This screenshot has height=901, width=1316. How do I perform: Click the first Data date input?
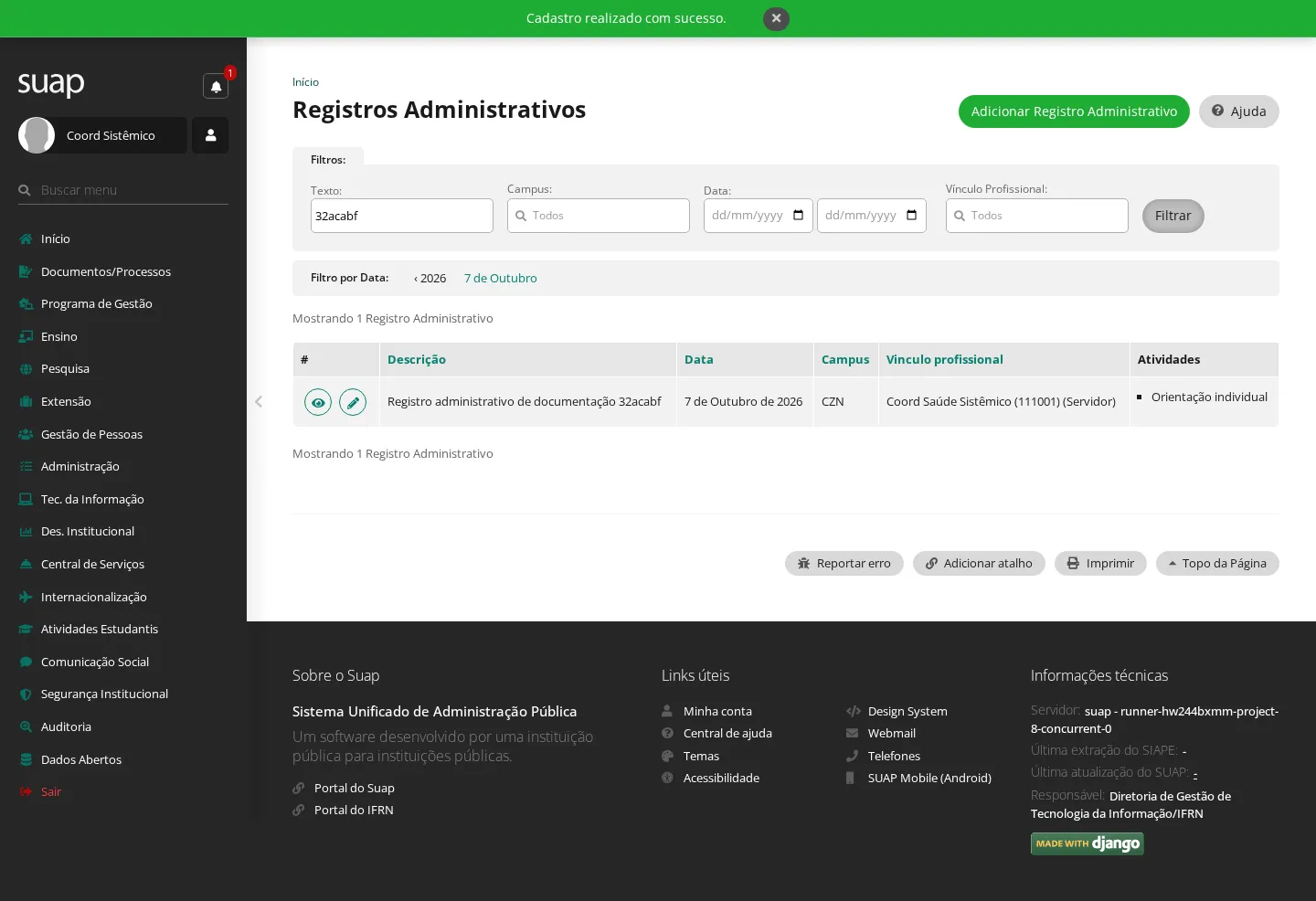(759, 216)
